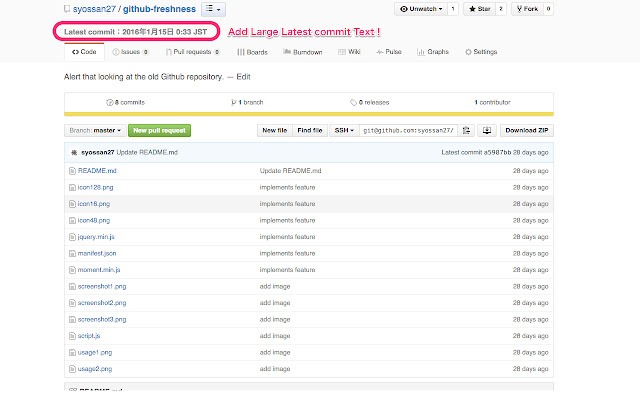The image size is (640, 400).
Task: Star the repository
Action: (480, 9)
